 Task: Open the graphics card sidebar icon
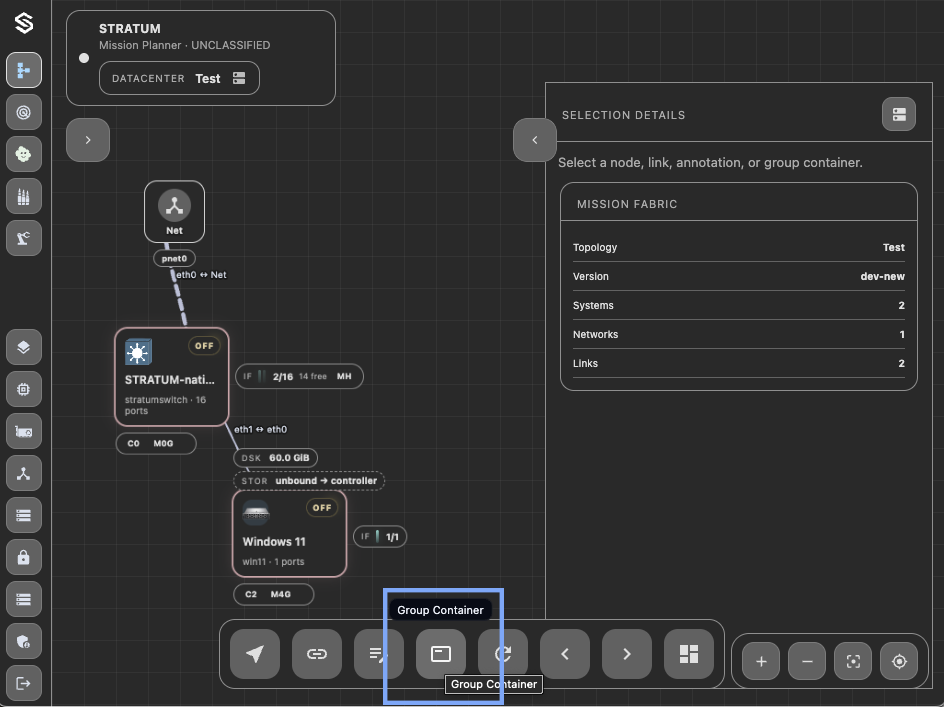click(x=23, y=431)
